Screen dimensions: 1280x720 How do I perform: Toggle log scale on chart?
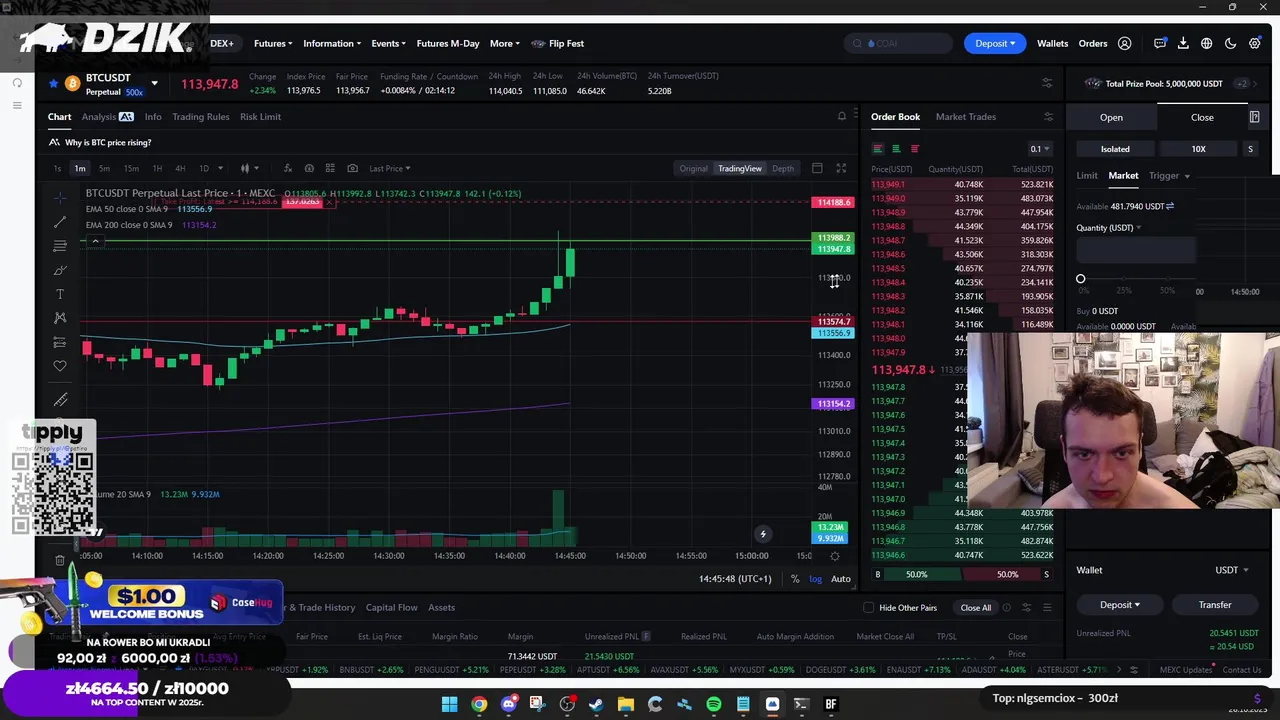[815, 579]
